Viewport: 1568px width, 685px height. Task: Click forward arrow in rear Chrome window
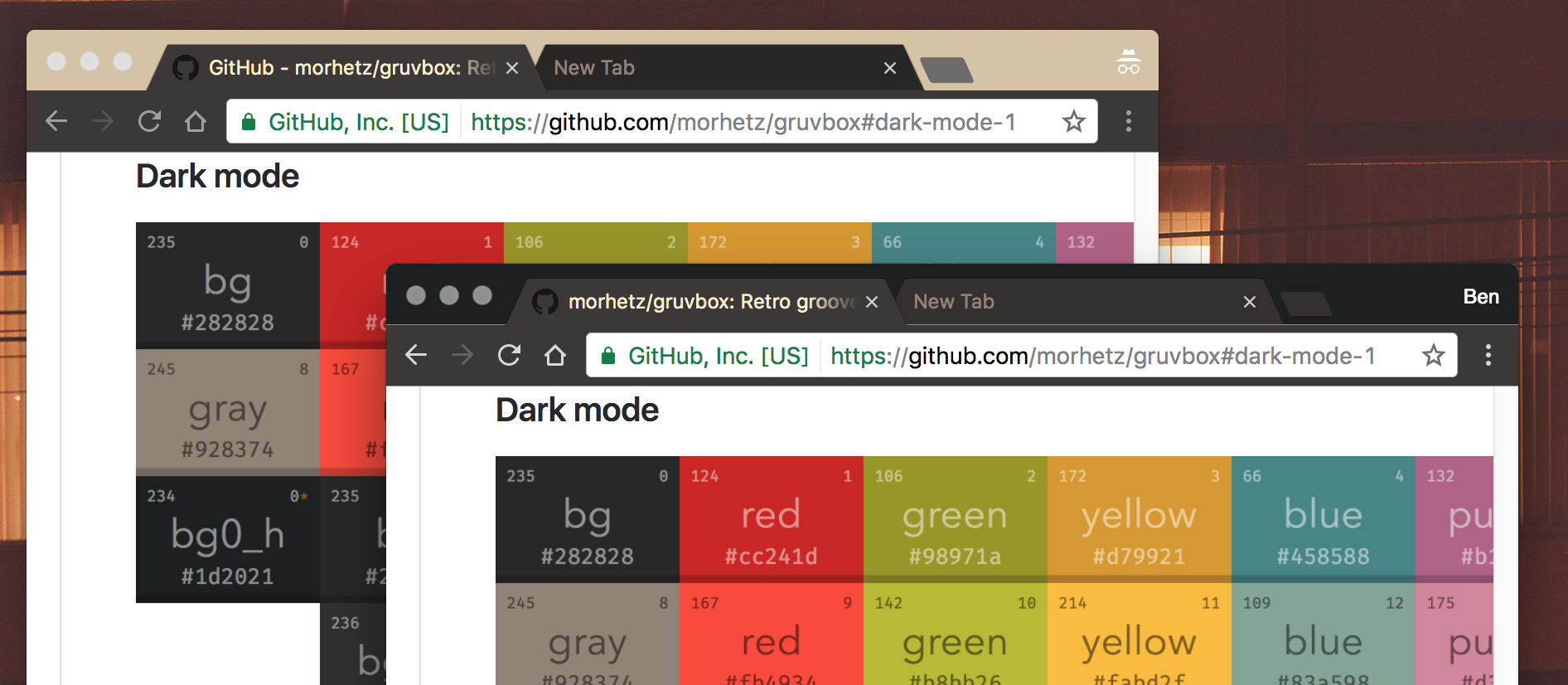103,121
